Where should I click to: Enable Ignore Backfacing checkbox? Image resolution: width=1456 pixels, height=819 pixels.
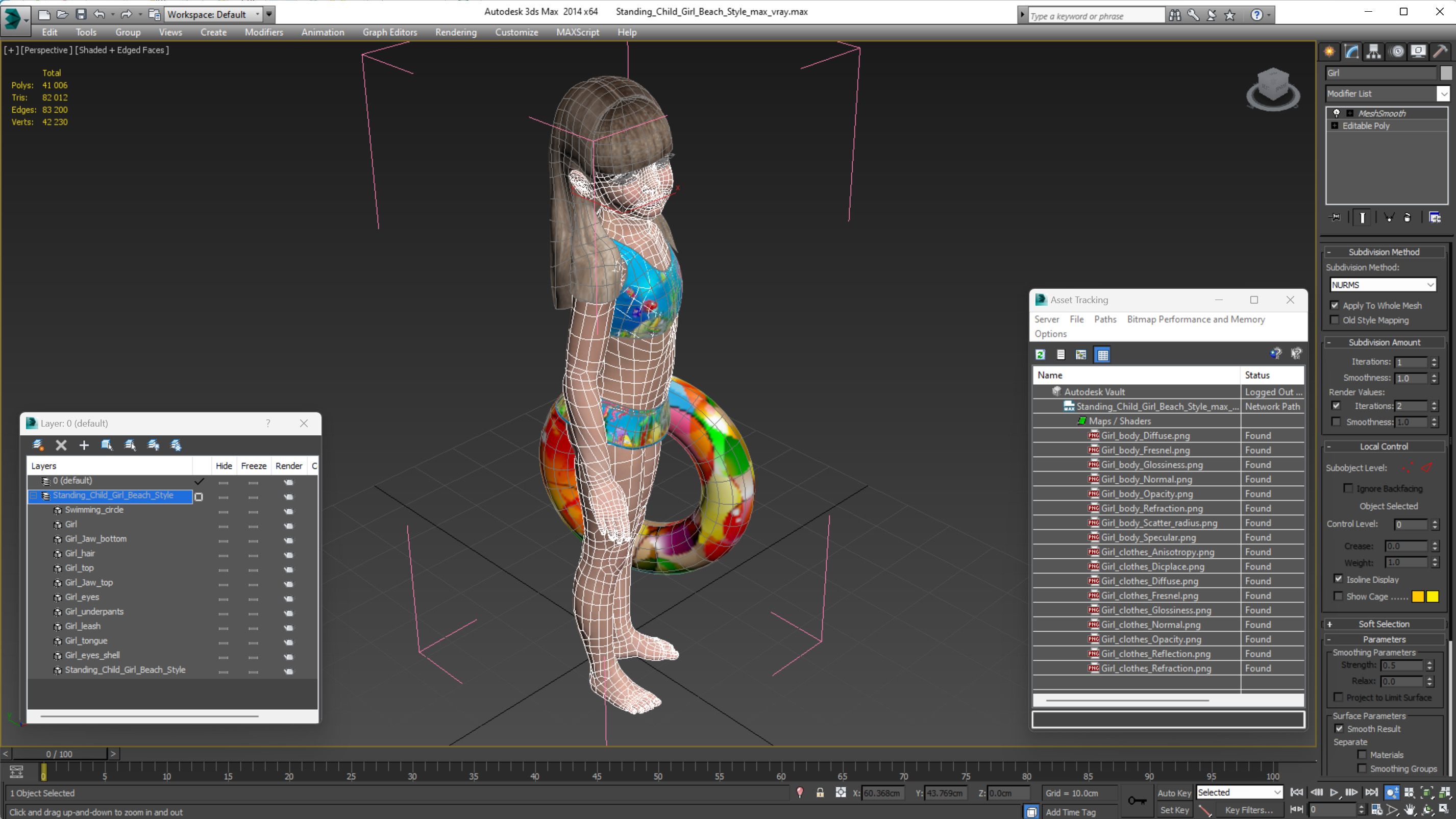coord(1348,488)
